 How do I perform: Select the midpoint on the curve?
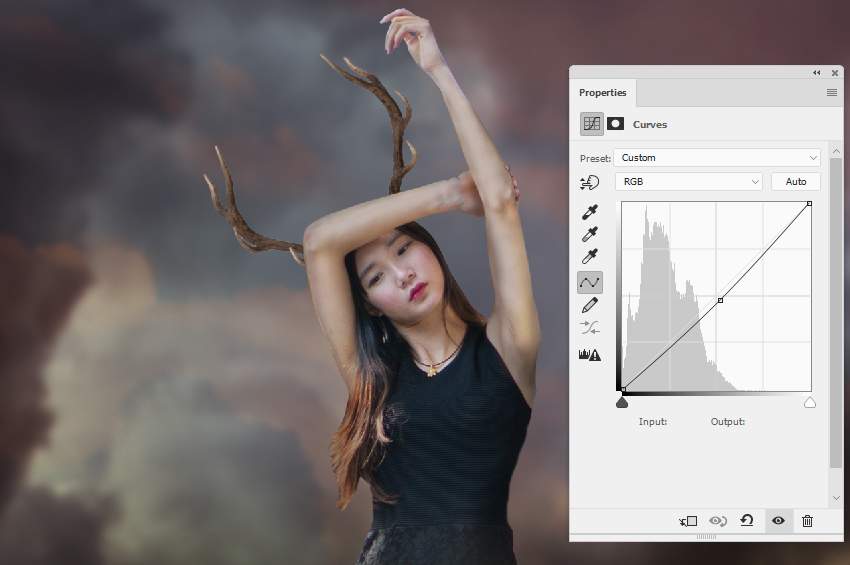[x=720, y=300]
